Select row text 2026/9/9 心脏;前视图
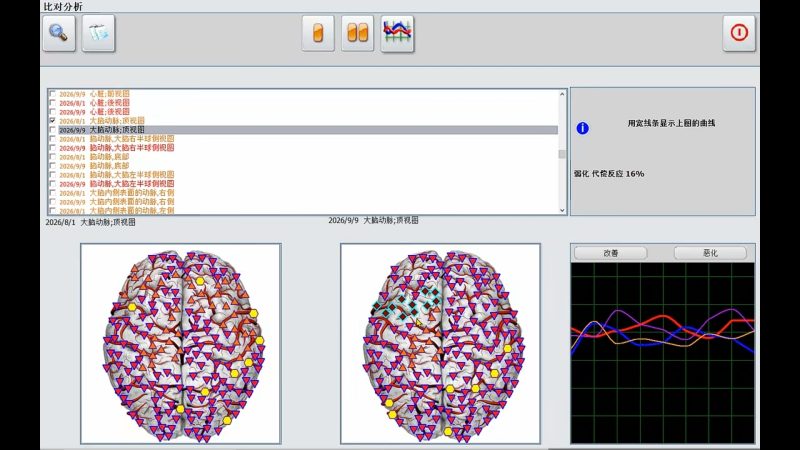The height and width of the screenshot is (450, 800). pyautogui.click(x=94, y=94)
